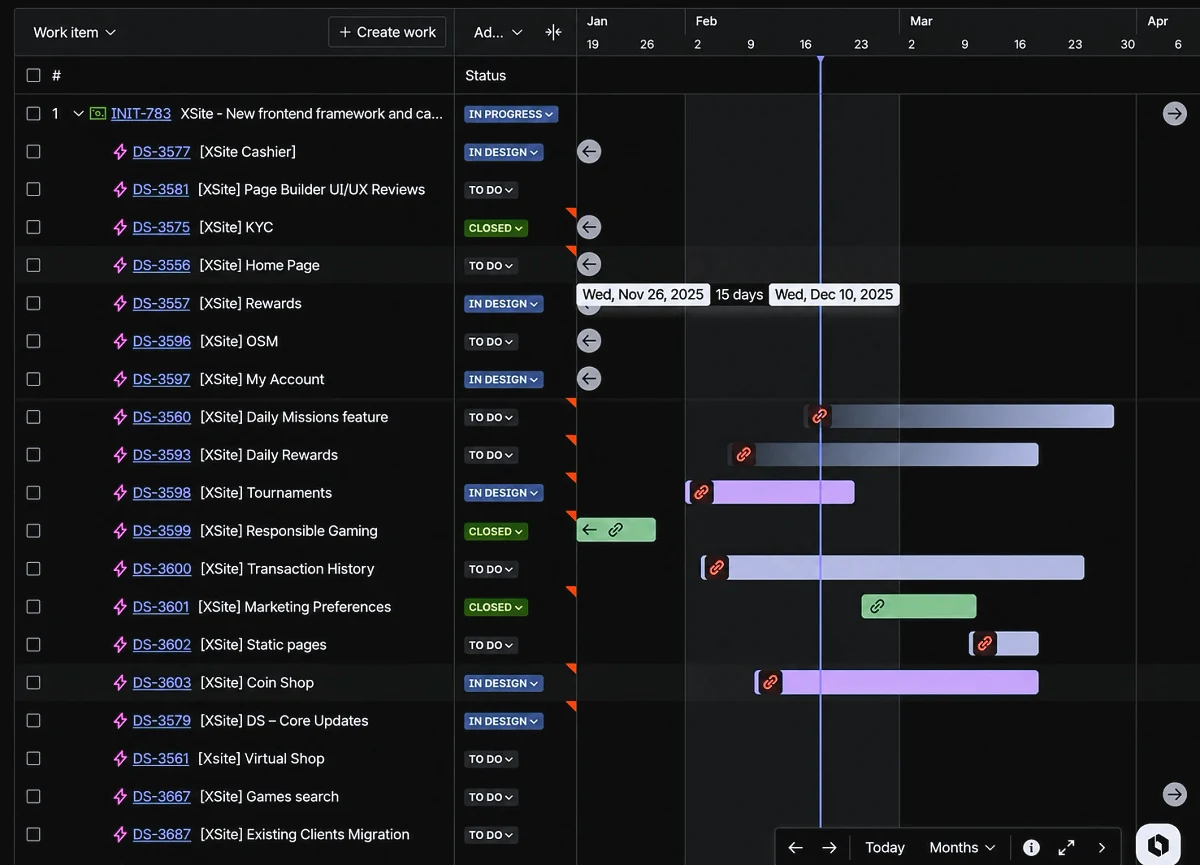The width and height of the screenshot is (1200, 865).
Task: Check the box for DS-3687 Existing Clients Migration
Action: point(33,834)
